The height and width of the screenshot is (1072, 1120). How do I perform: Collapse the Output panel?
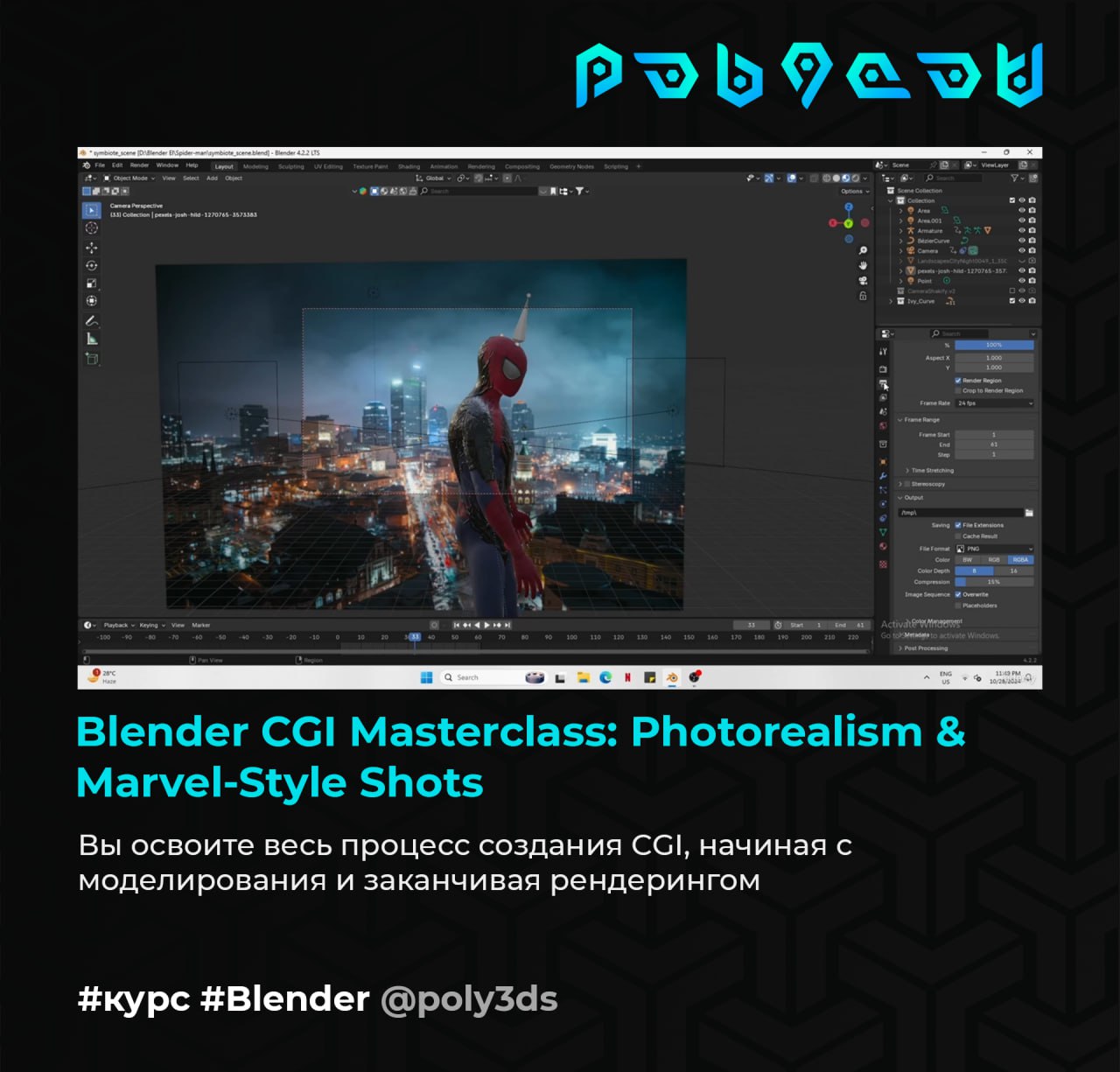(909, 497)
